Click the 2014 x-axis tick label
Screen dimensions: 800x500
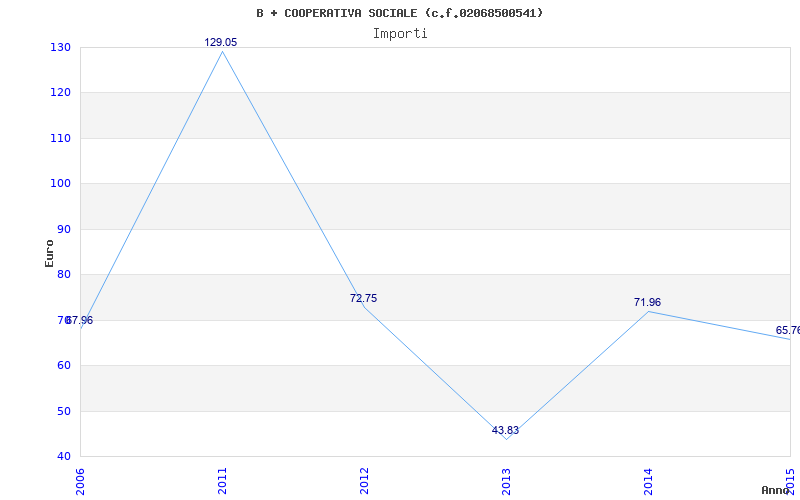click(648, 481)
